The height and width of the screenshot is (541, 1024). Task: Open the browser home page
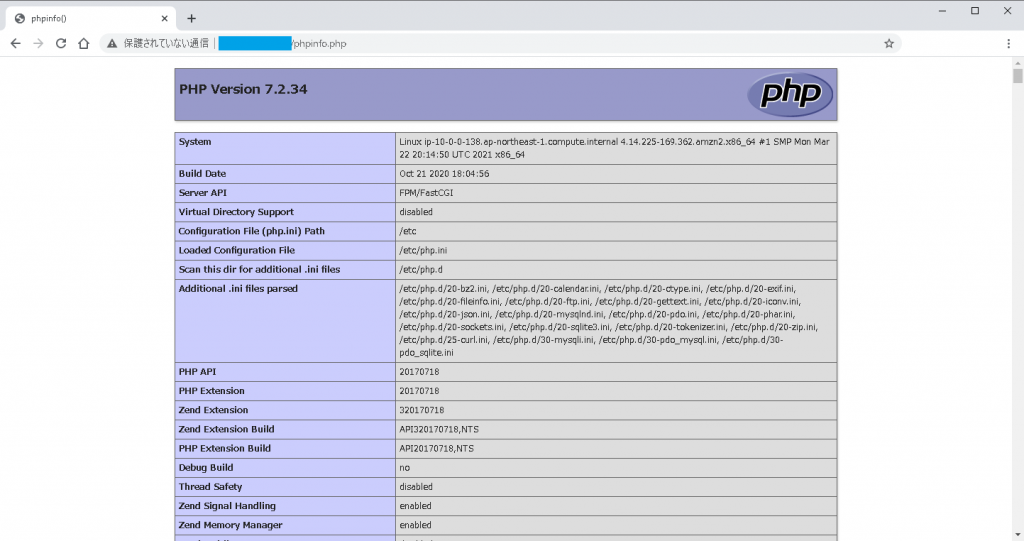tap(84, 44)
